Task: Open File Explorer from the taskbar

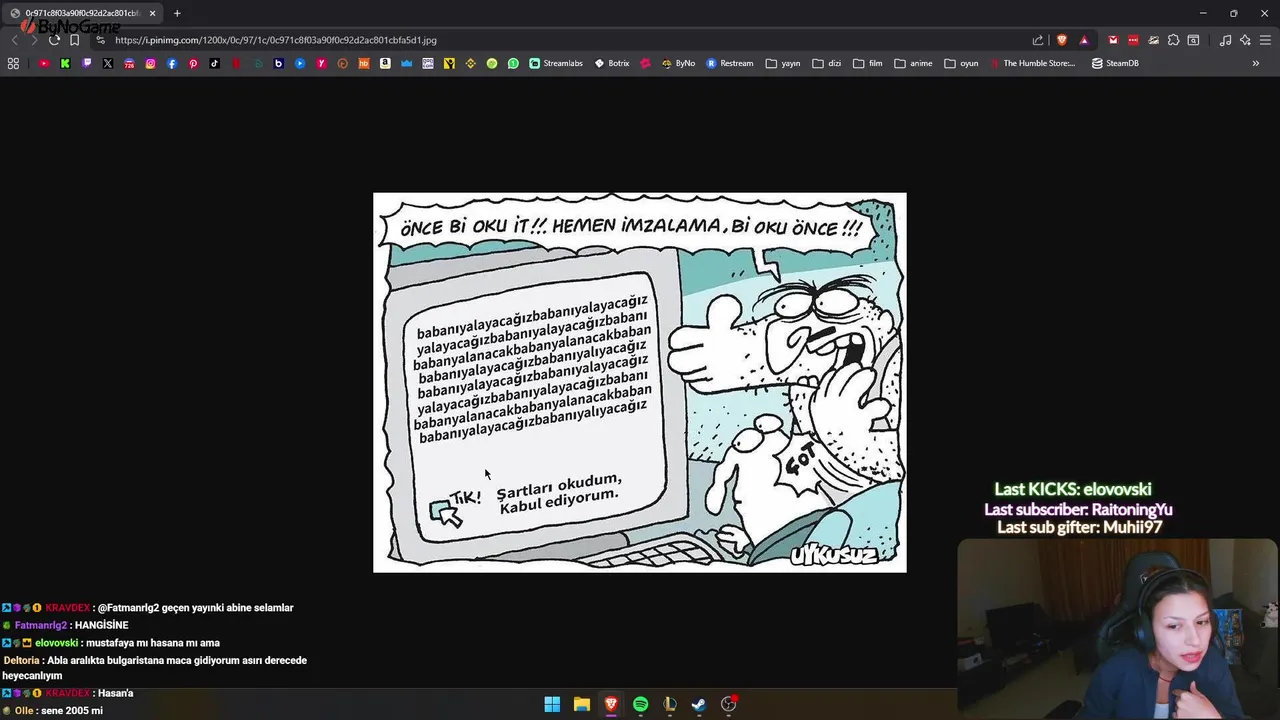Action: point(581,704)
